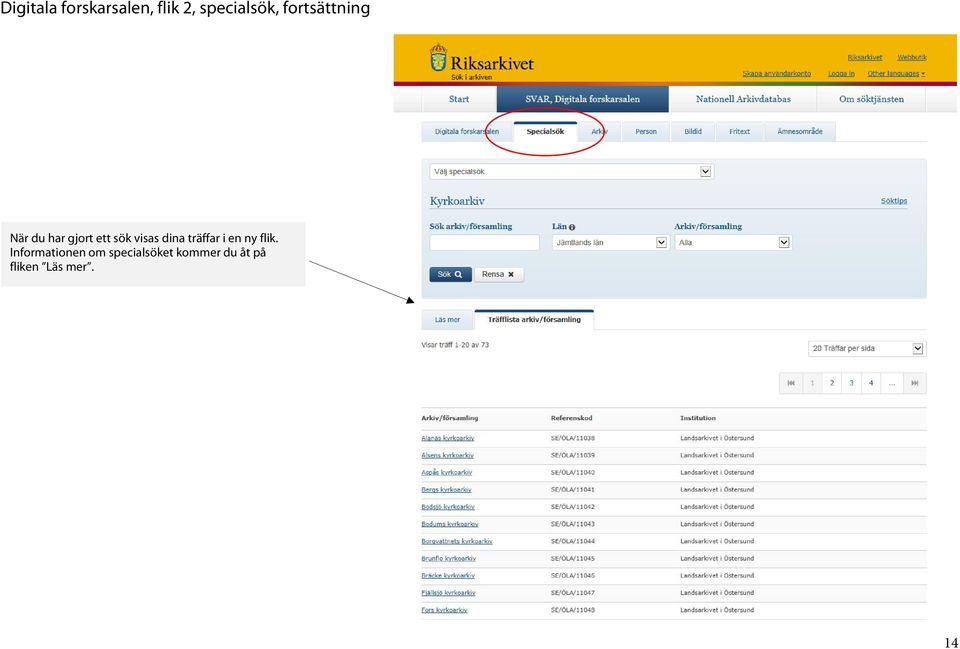Click the pagination ellipsis button
The height and width of the screenshot is (649, 960).
pyautogui.click(x=892, y=383)
